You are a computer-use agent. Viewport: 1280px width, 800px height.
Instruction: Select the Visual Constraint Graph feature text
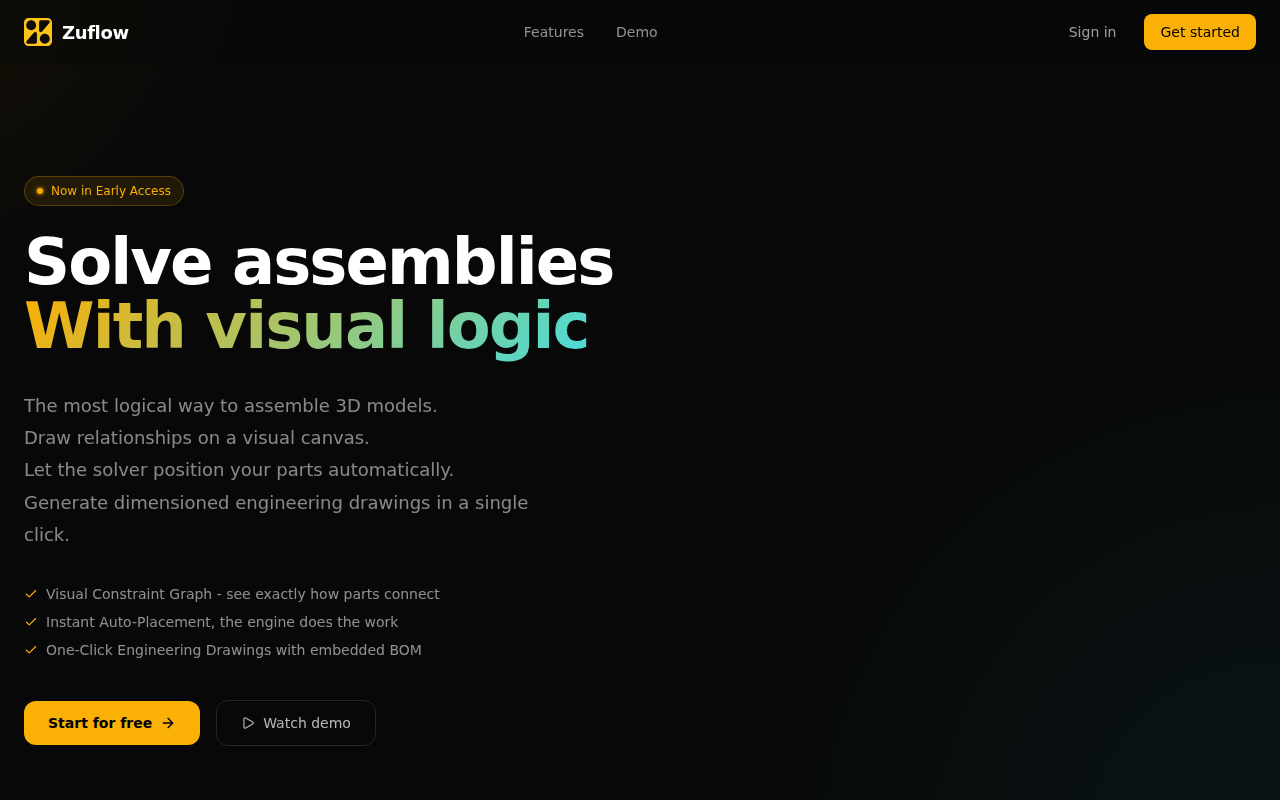pos(243,594)
